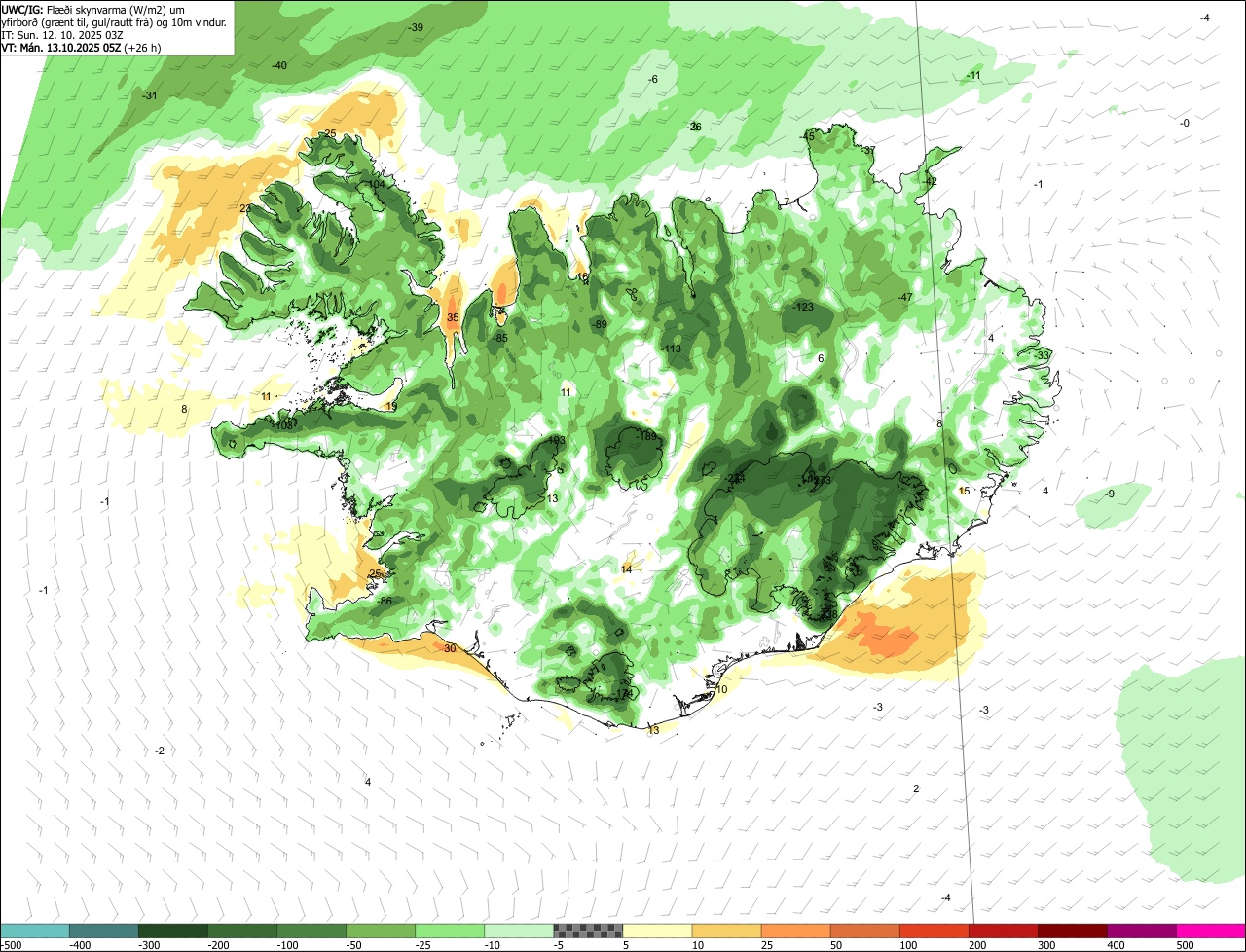Click the '-86' value on the map
The image size is (1246, 952).
coord(385,601)
